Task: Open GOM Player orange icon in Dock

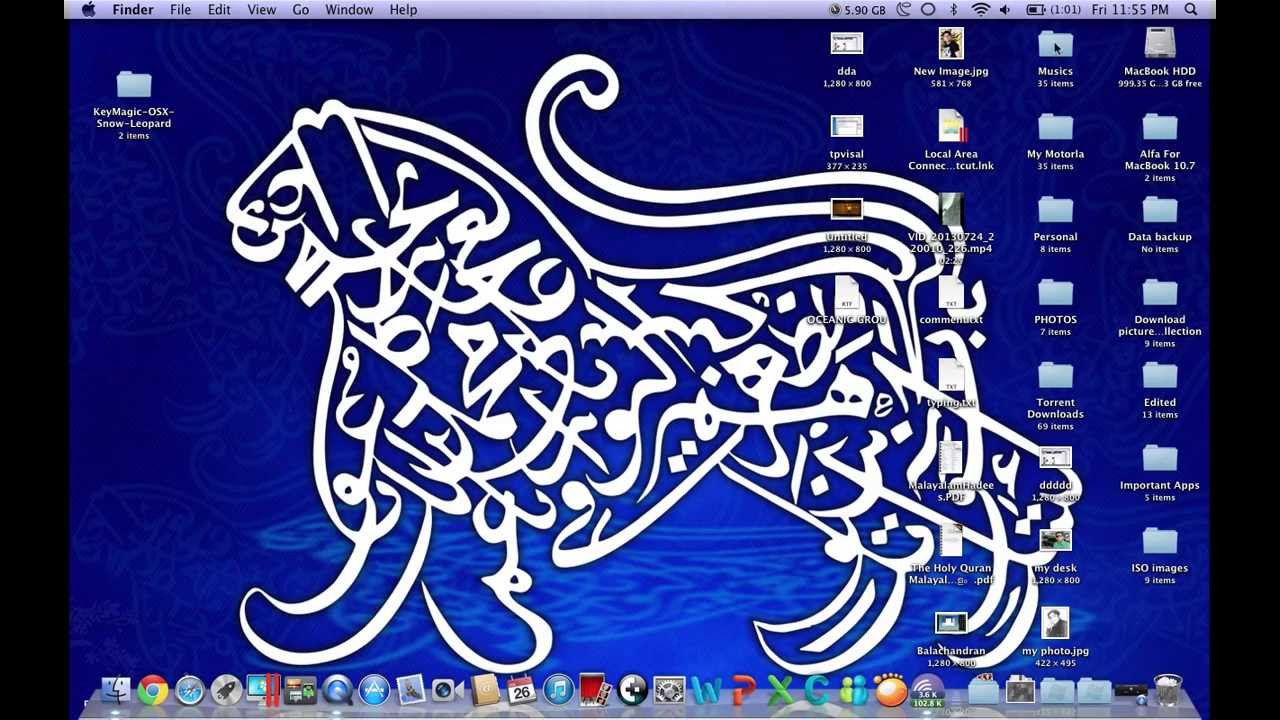Action: point(890,689)
